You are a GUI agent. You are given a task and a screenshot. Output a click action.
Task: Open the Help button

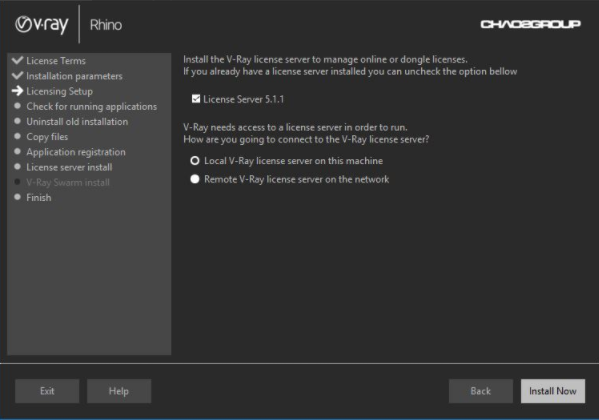tap(119, 391)
